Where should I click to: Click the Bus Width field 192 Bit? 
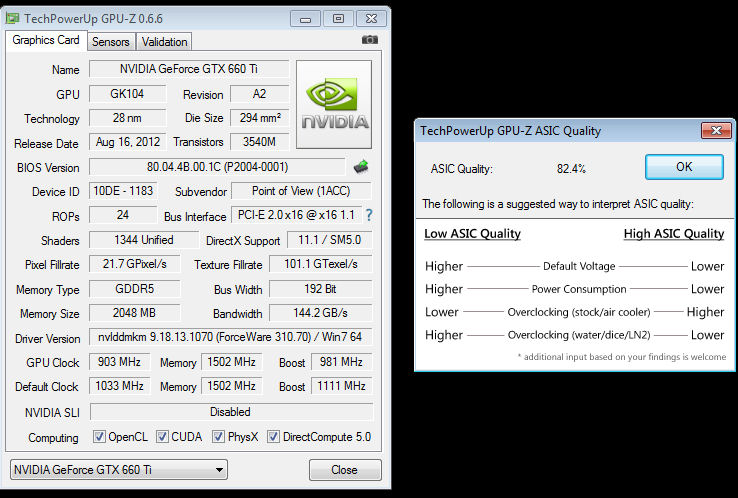[x=321, y=289]
